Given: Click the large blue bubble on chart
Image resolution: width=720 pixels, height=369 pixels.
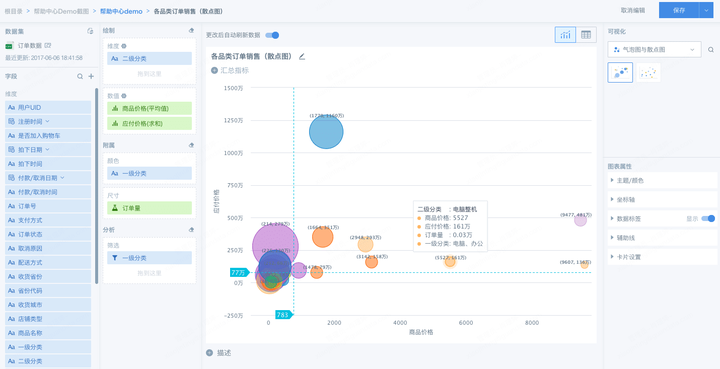Looking at the screenshot, I should [x=326, y=132].
